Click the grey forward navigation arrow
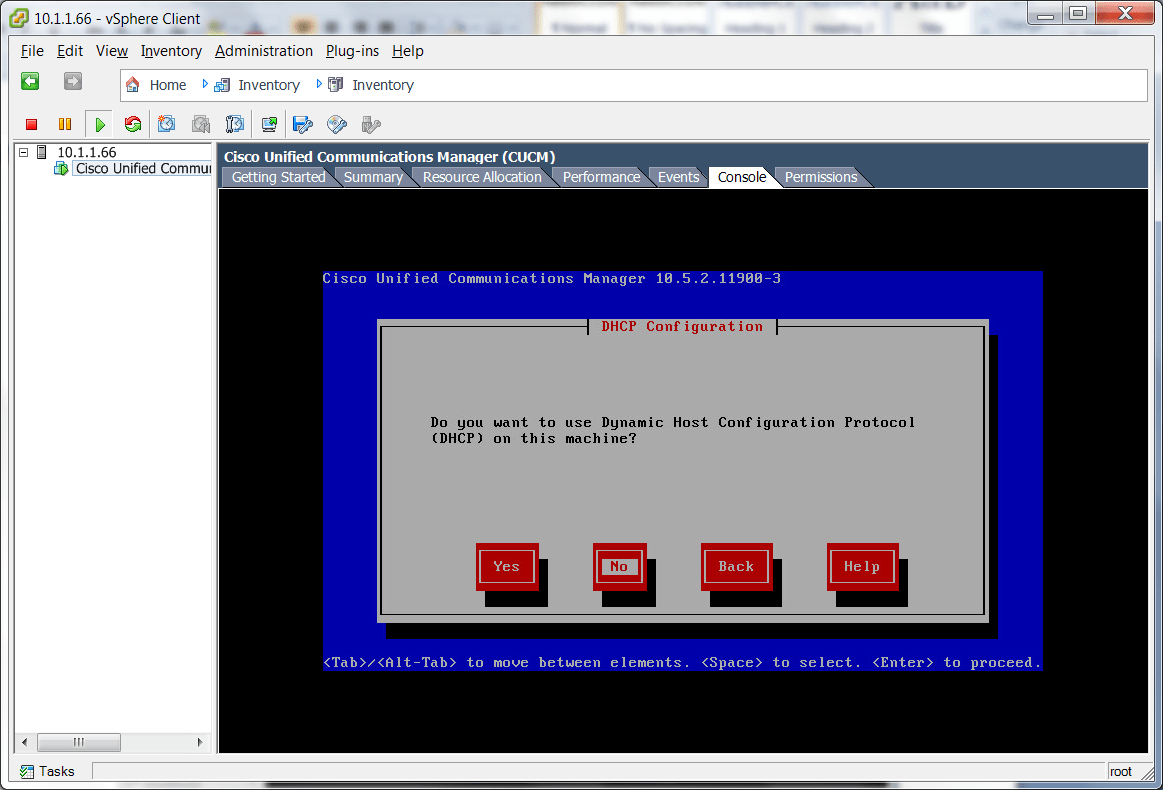Screen dimensions: 1163x790 click(73, 81)
